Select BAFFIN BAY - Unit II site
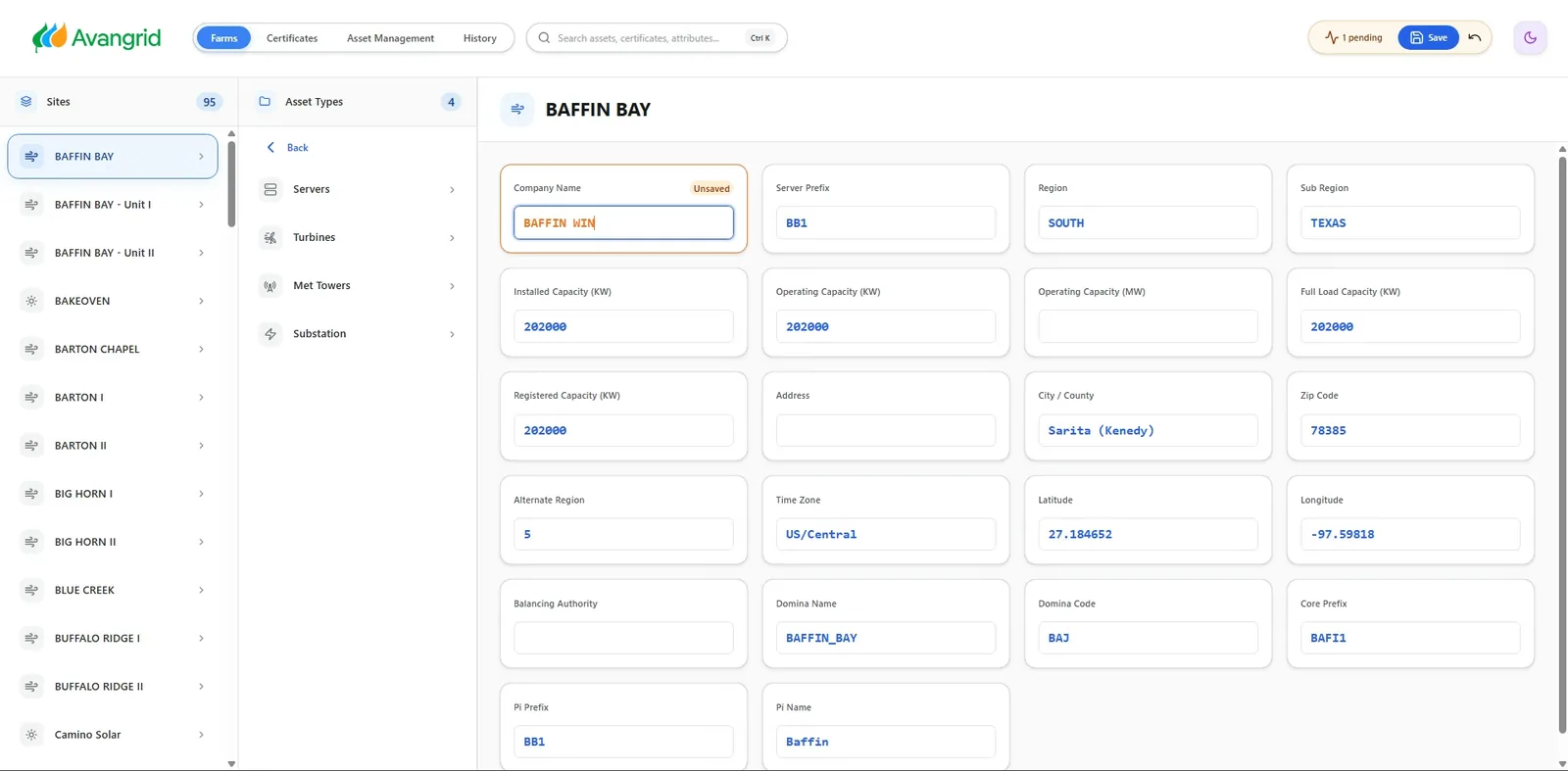Screen dimensions: 1568x771 [x=113, y=253]
